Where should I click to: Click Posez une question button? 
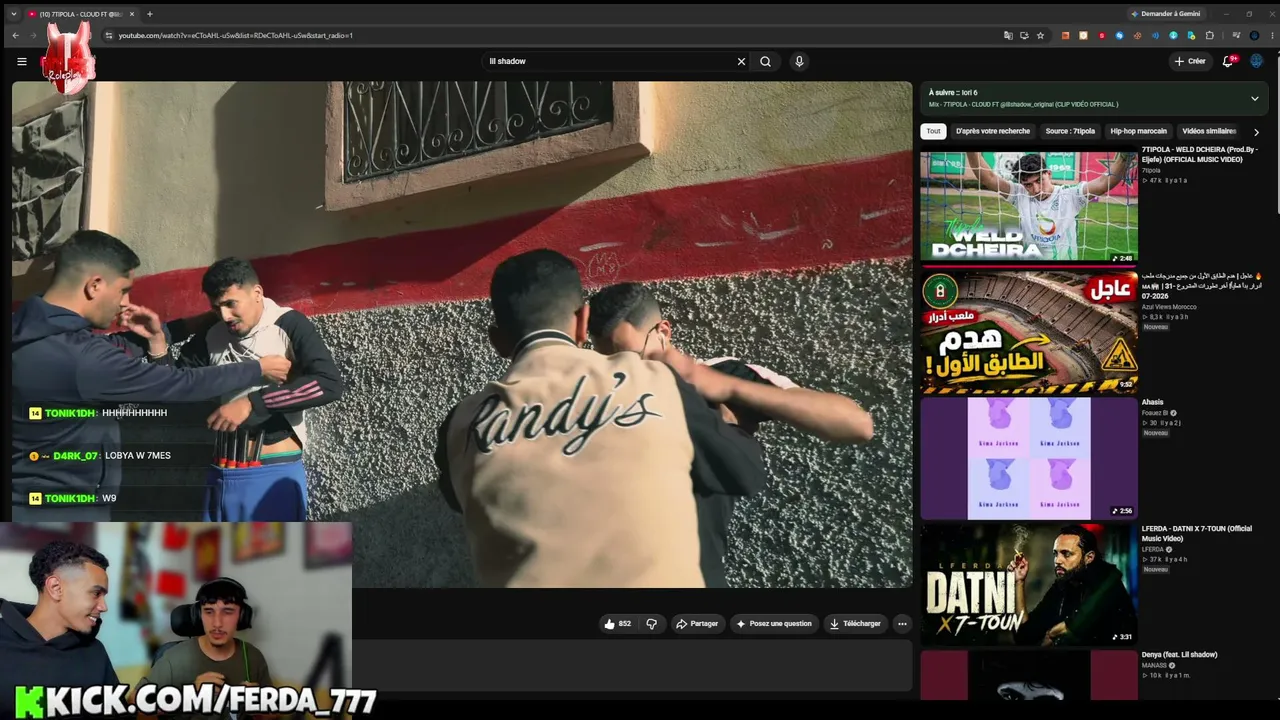(x=774, y=624)
